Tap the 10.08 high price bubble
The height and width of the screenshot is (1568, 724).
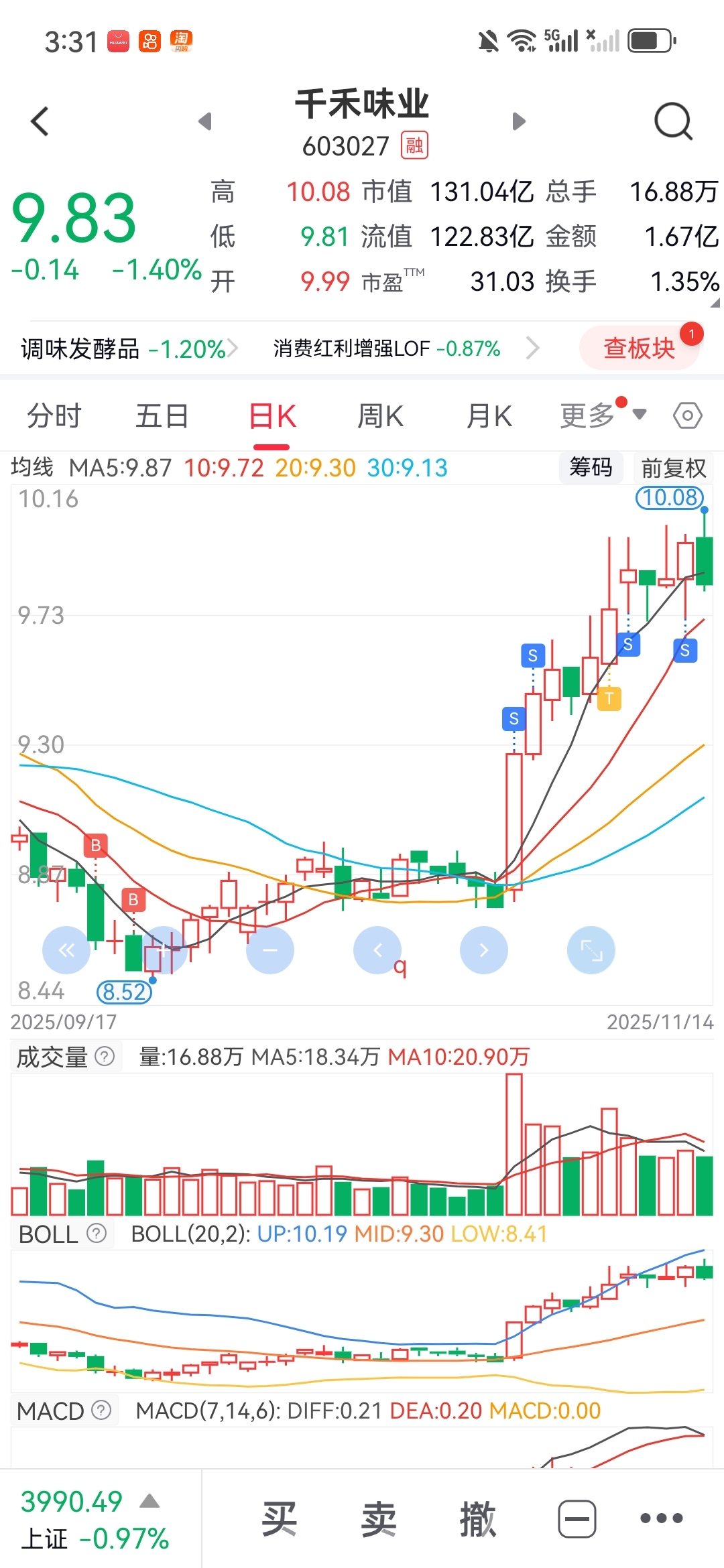[670, 497]
